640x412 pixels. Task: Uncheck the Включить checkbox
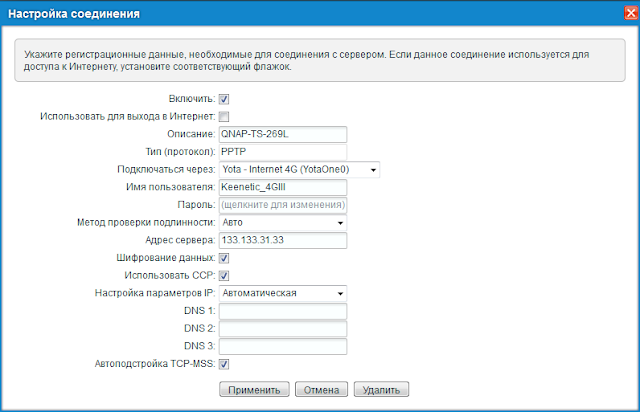pyautogui.click(x=224, y=99)
